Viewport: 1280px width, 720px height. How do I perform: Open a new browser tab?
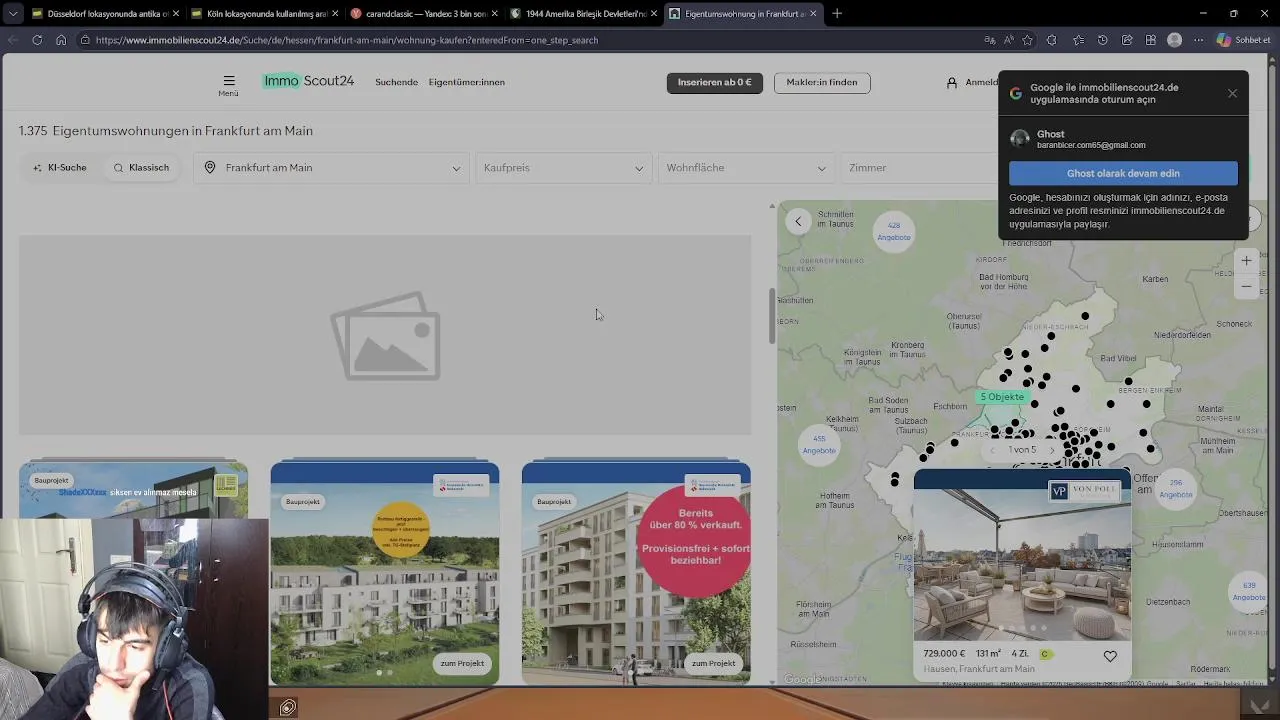837,14
